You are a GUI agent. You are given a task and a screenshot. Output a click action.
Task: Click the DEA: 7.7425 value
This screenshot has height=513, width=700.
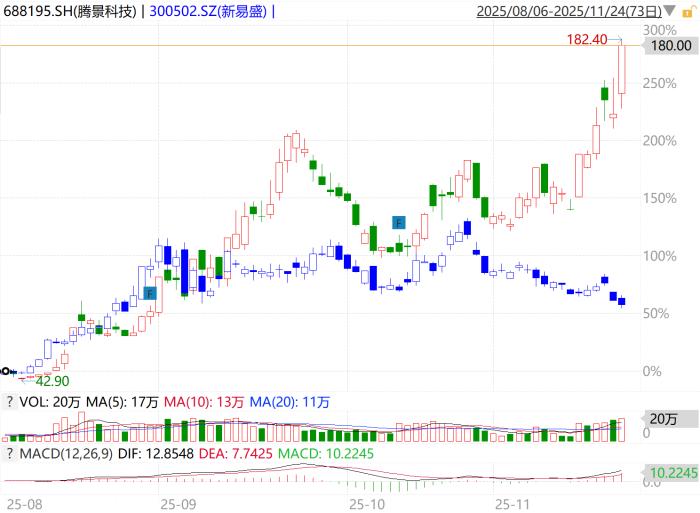point(236,454)
